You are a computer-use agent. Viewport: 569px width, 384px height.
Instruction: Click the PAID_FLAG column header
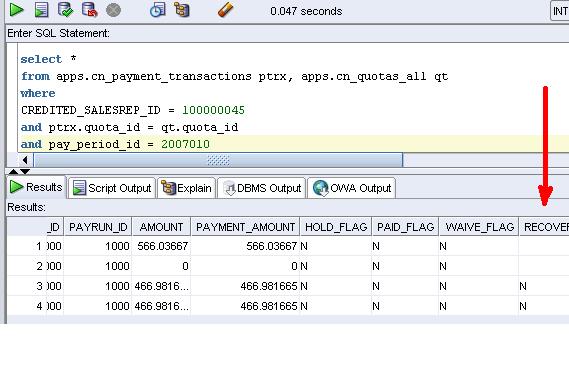[x=405, y=227]
